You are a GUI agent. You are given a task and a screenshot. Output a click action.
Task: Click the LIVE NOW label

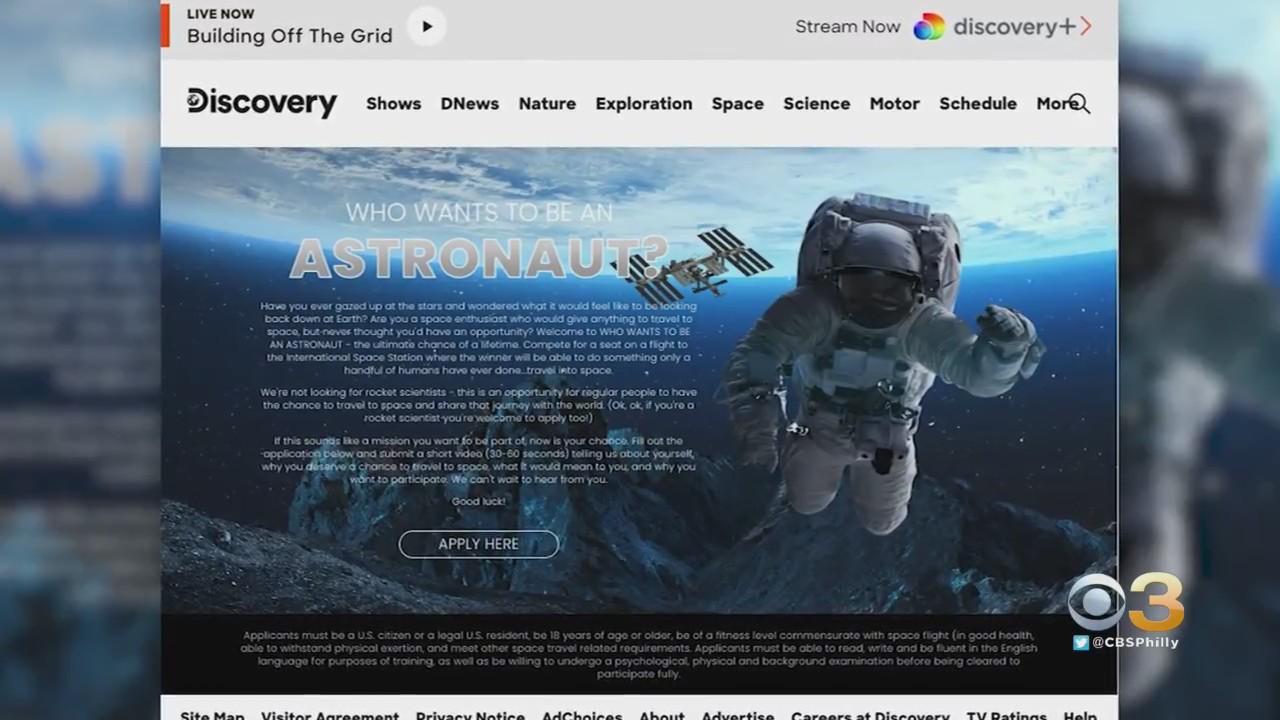(x=221, y=14)
